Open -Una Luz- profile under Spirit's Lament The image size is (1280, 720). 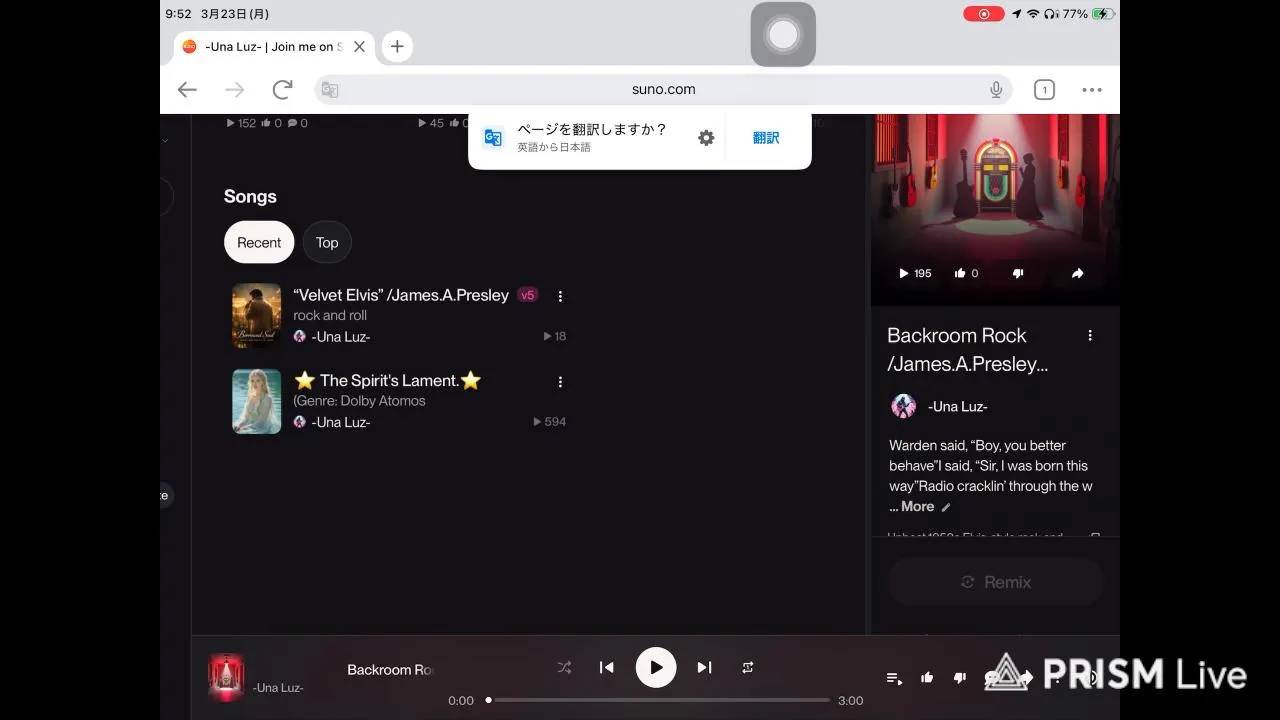tap(340, 422)
